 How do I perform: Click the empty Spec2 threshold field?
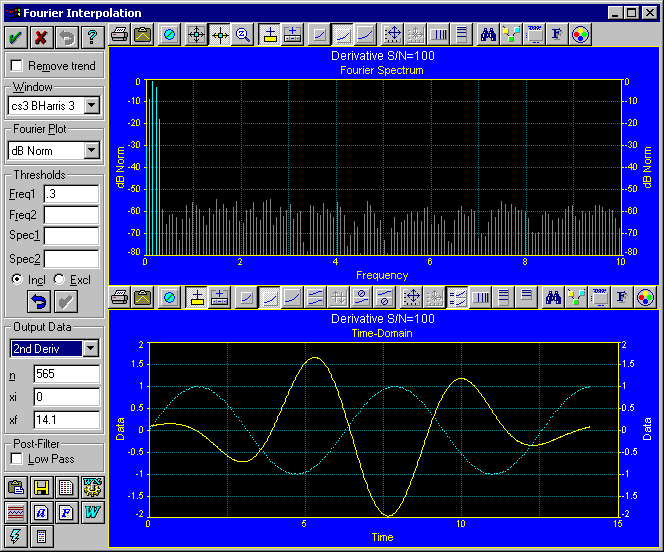71,259
